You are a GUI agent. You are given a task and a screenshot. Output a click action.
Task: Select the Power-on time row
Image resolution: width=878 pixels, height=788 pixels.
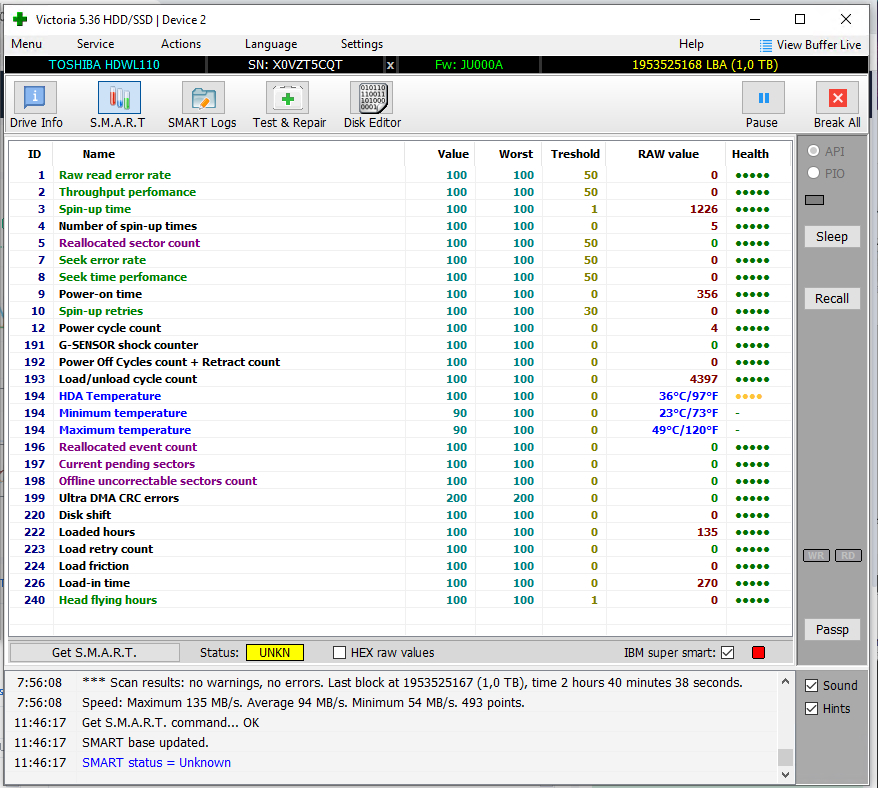[x=400, y=294]
